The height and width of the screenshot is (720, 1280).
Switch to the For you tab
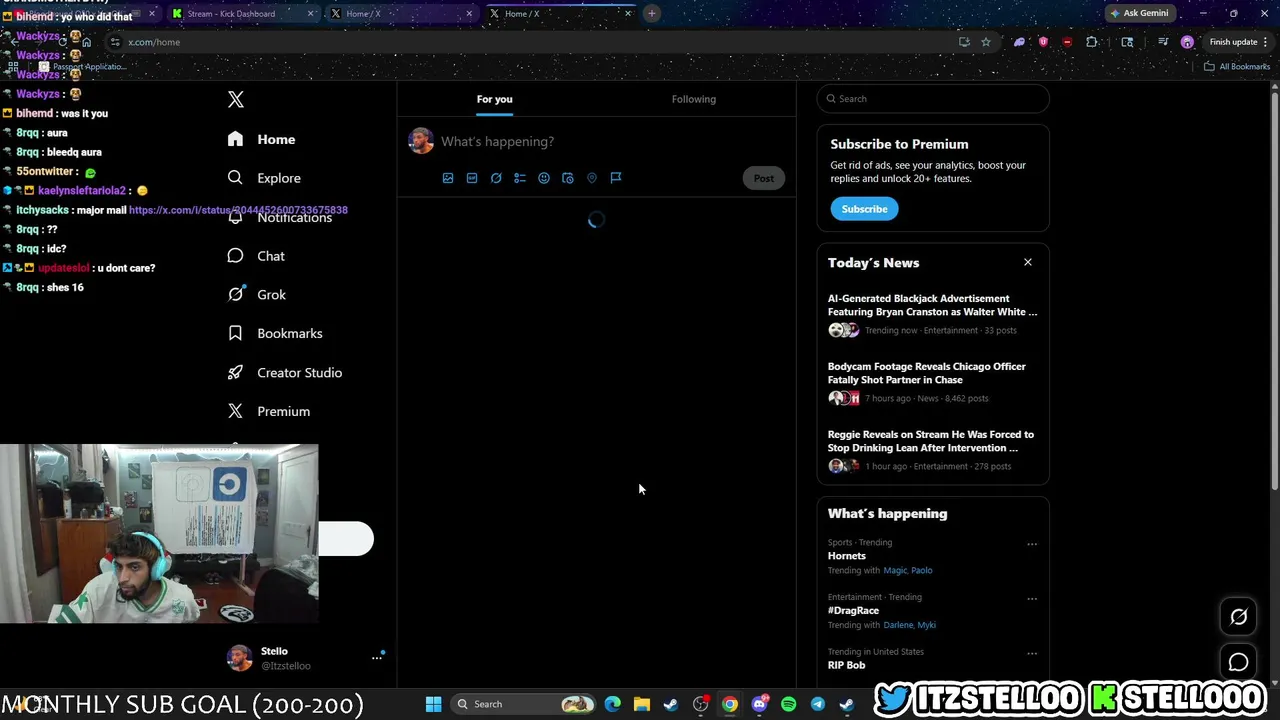[x=494, y=99]
